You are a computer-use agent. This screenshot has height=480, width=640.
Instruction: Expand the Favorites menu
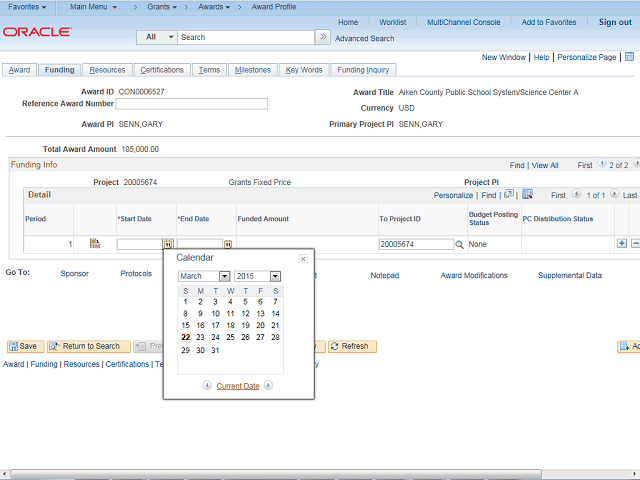(27, 7)
